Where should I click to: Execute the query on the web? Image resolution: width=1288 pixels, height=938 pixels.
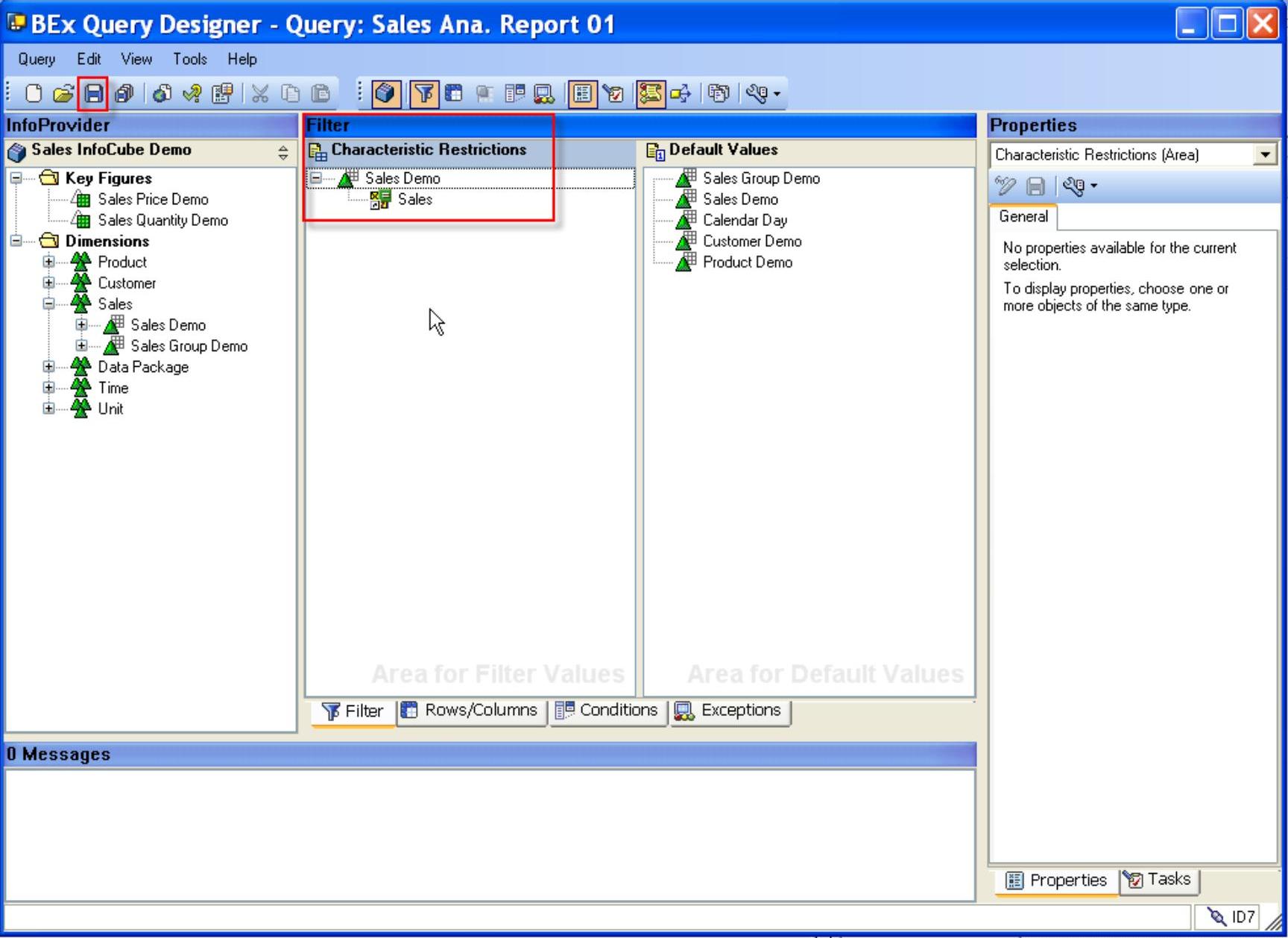[162, 93]
